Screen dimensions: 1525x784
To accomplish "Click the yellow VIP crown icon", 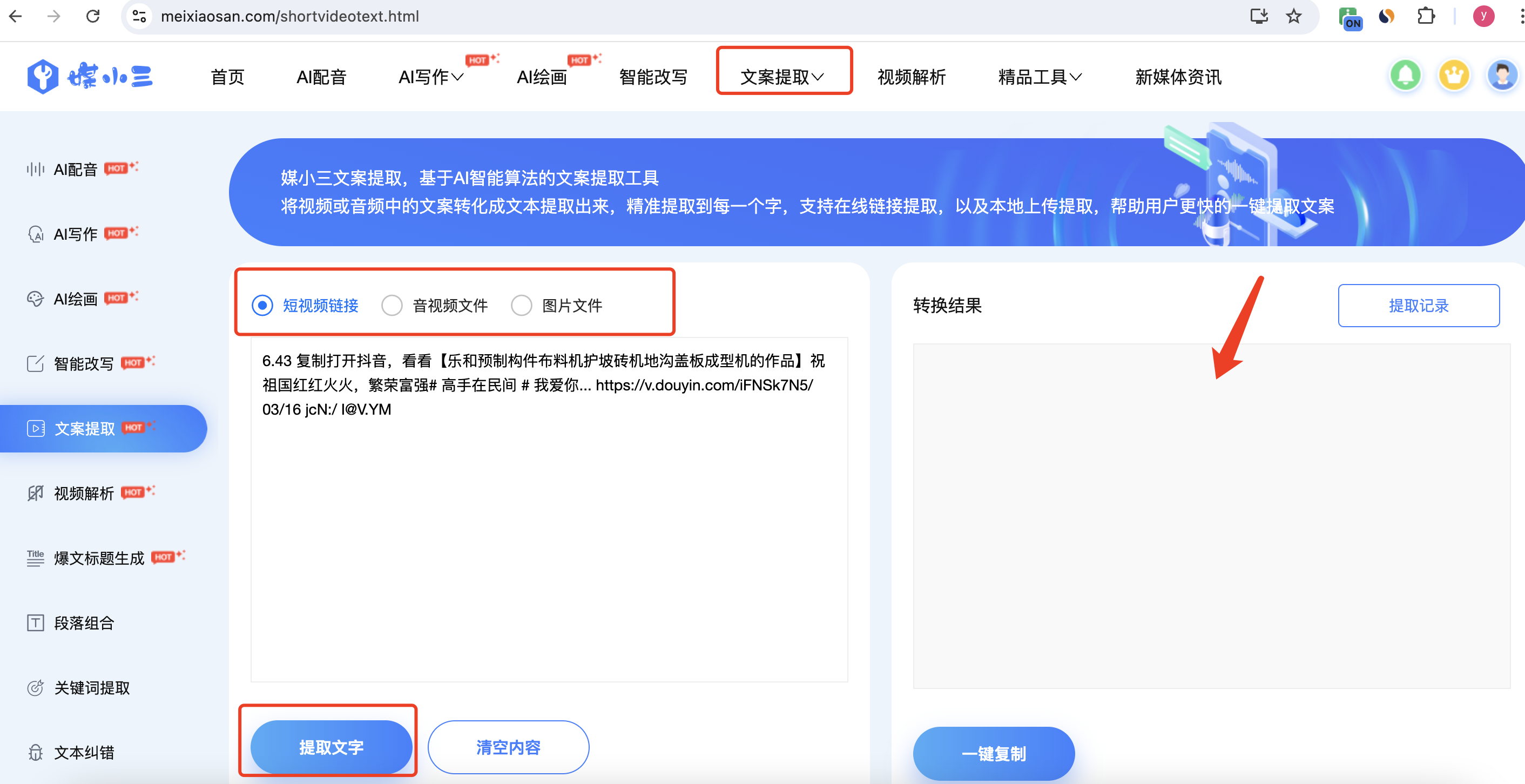I will [1454, 76].
